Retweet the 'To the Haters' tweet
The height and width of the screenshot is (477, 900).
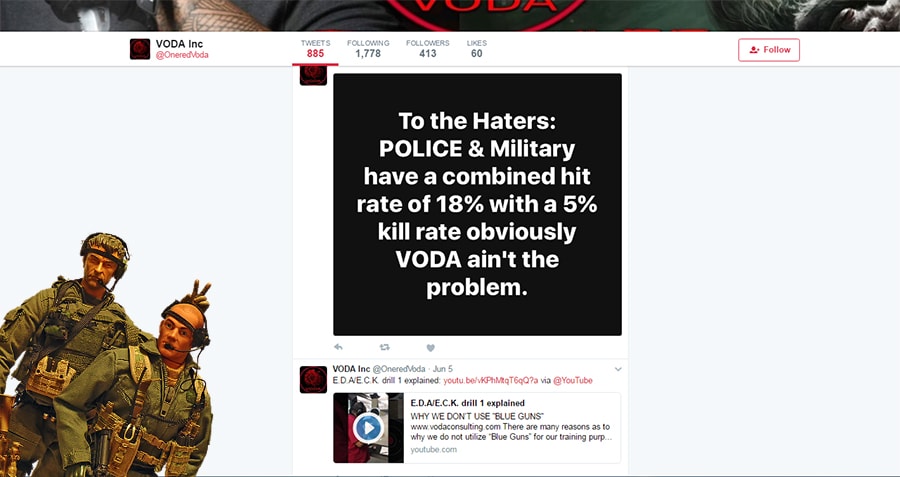[385, 347]
